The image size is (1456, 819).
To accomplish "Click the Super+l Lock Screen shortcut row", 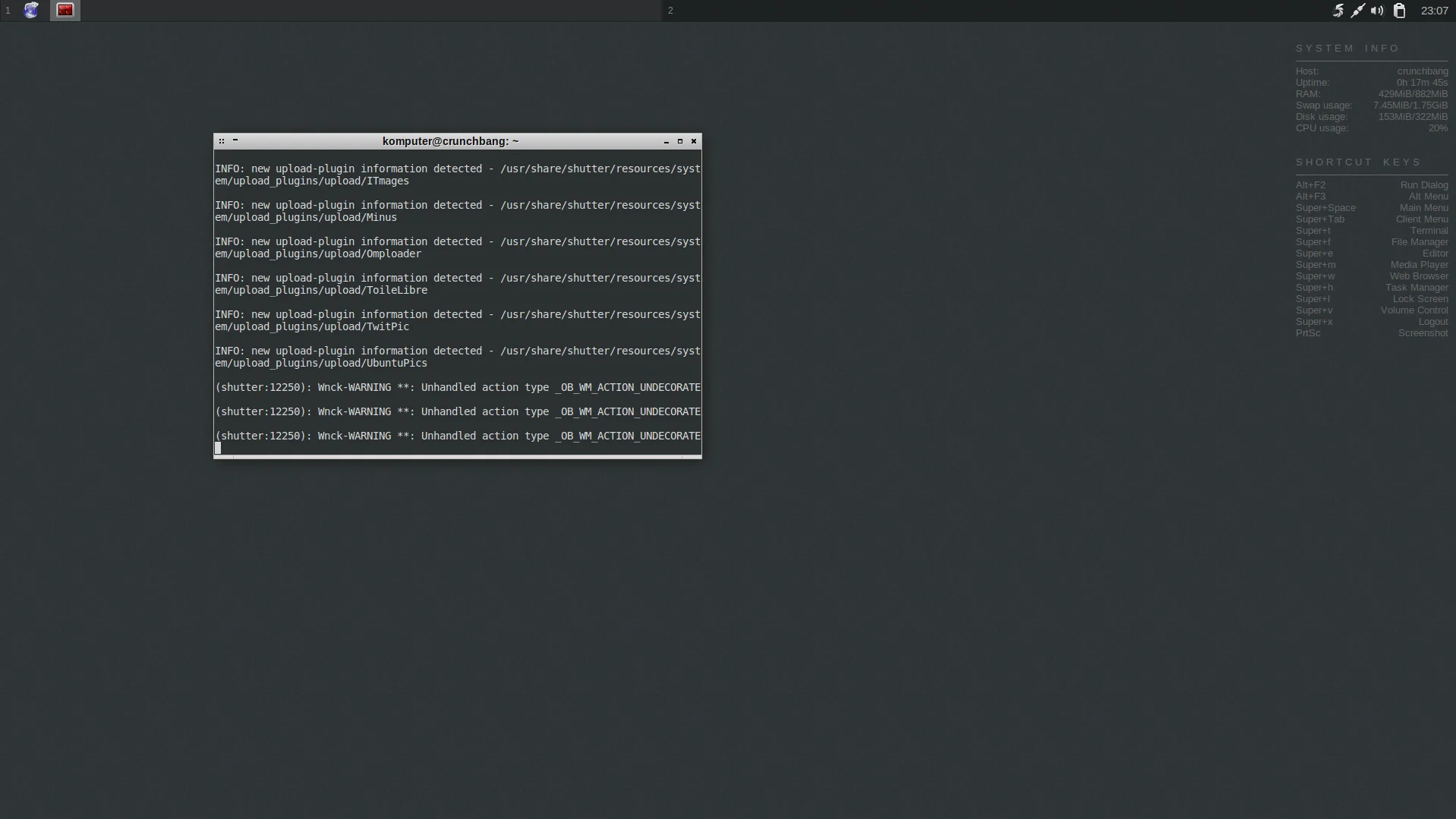I will (x=1372, y=299).
